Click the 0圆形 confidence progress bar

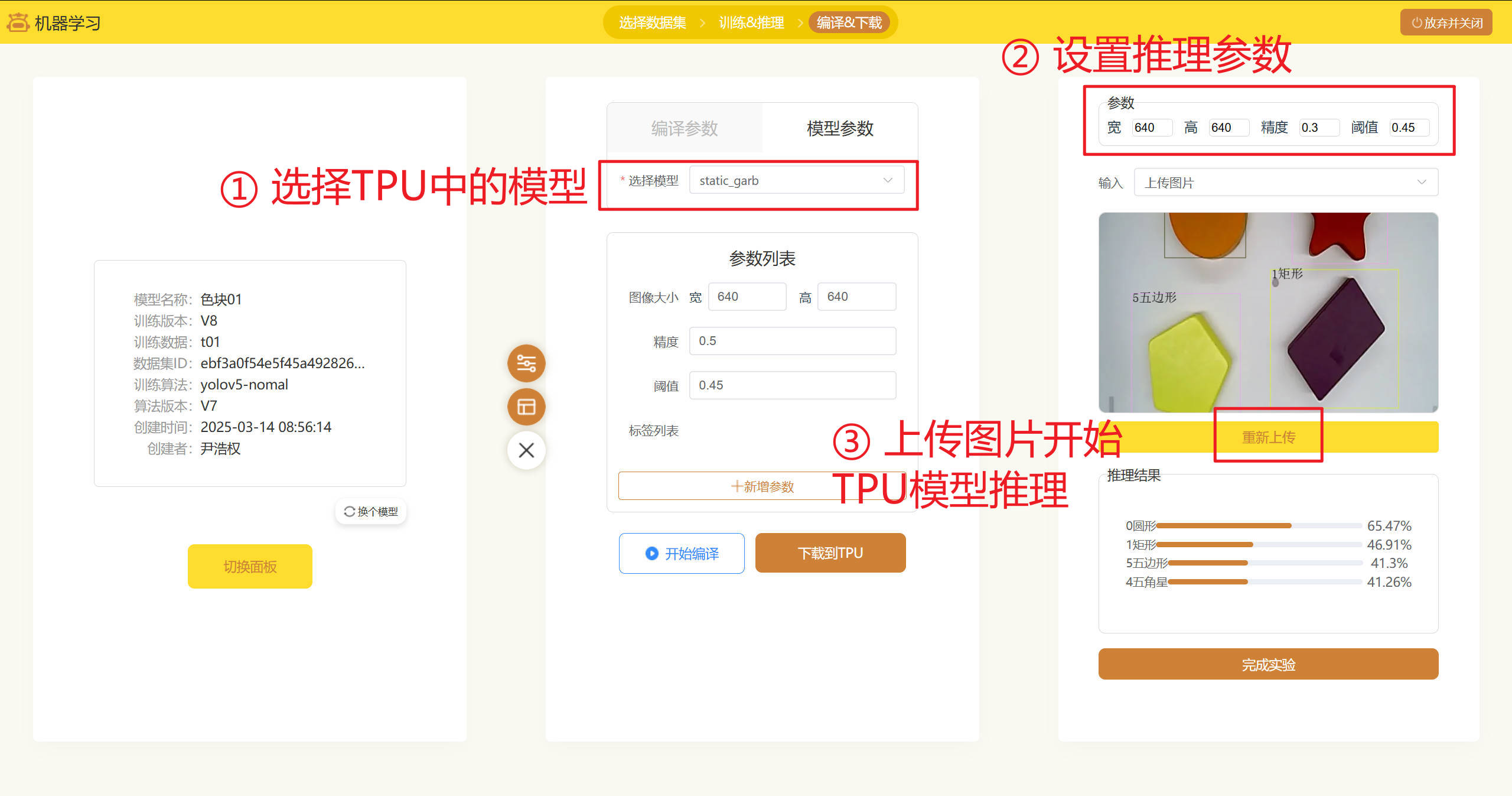tap(1258, 526)
